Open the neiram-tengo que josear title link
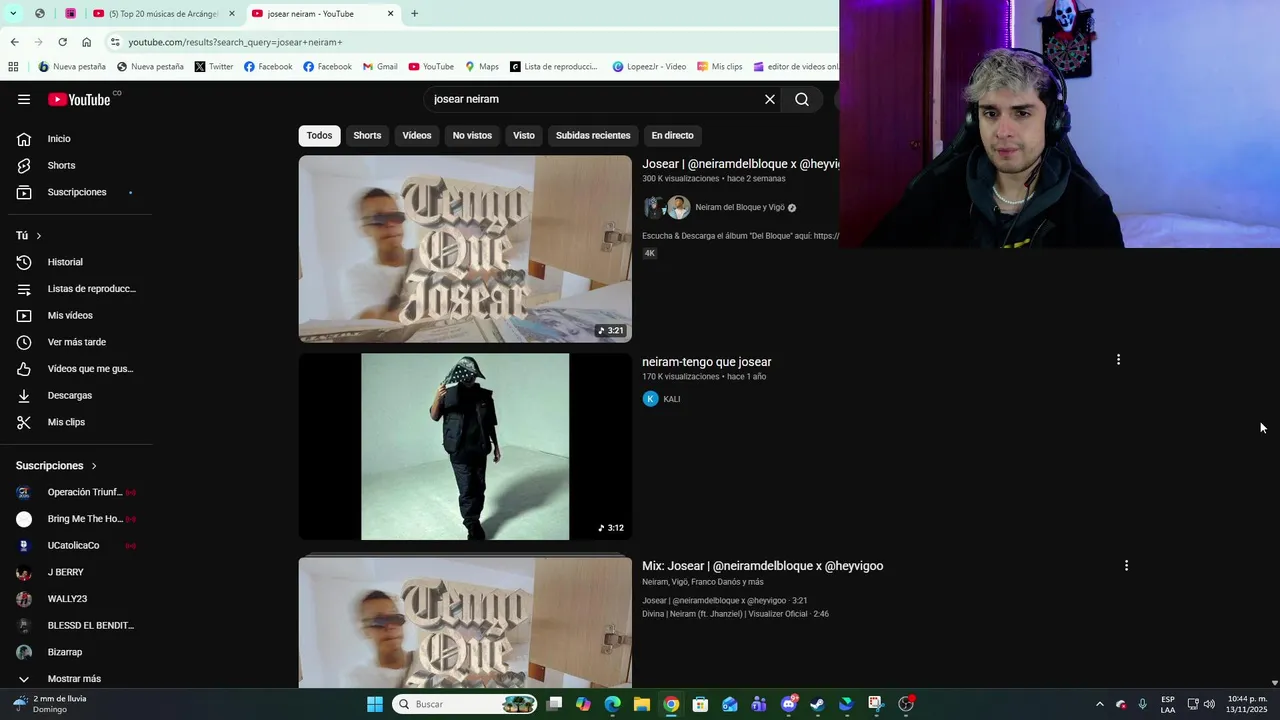This screenshot has width=1280, height=720. coord(707,362)
